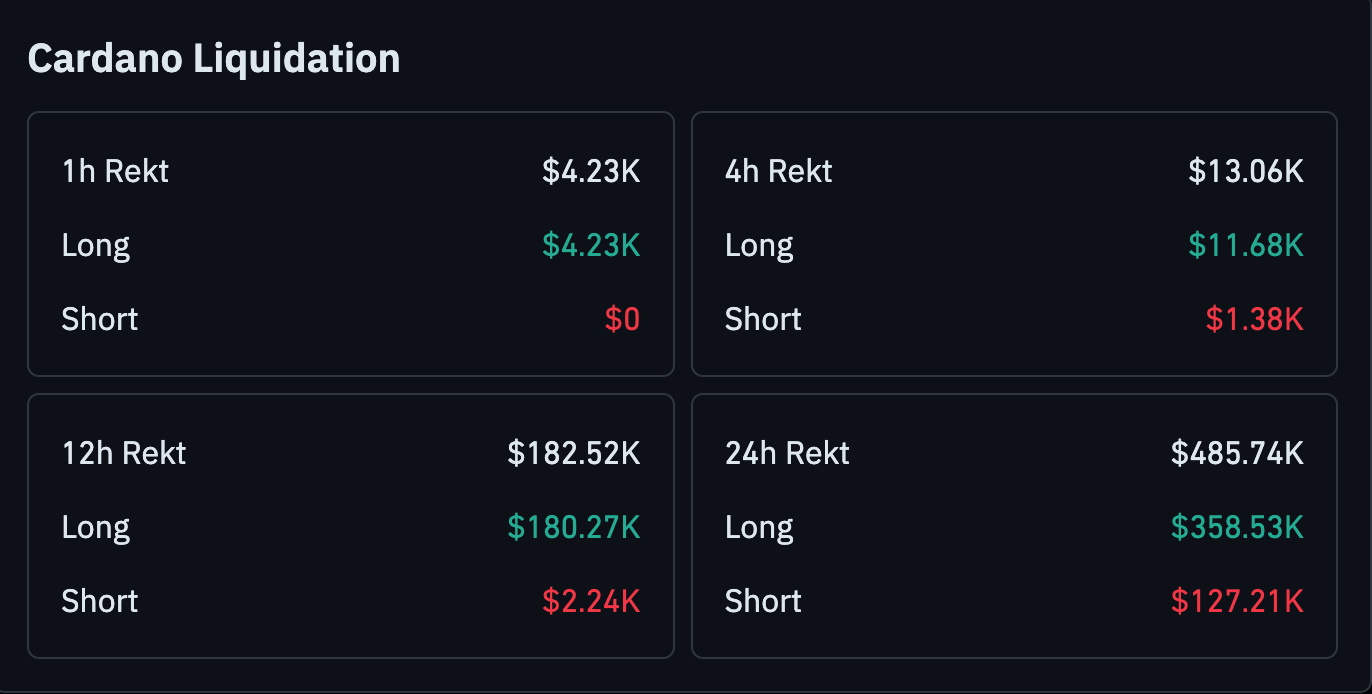
Task: Select the 4h Rekt label
Action: (x=778, y=171)
